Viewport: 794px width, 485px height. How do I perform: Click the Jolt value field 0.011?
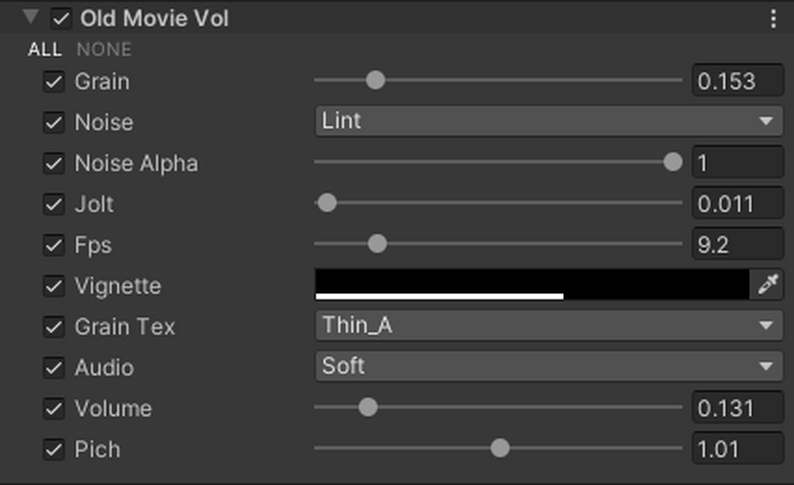[737, 205]
